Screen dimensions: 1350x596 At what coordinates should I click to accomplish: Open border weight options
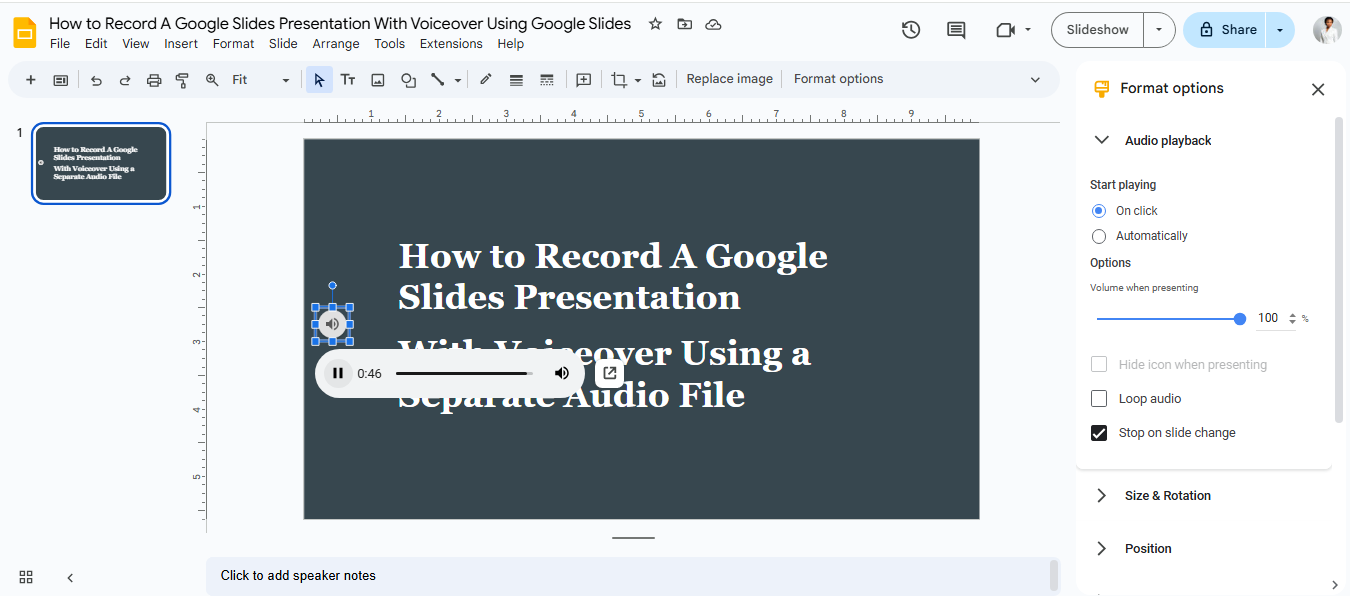(516, 80)
